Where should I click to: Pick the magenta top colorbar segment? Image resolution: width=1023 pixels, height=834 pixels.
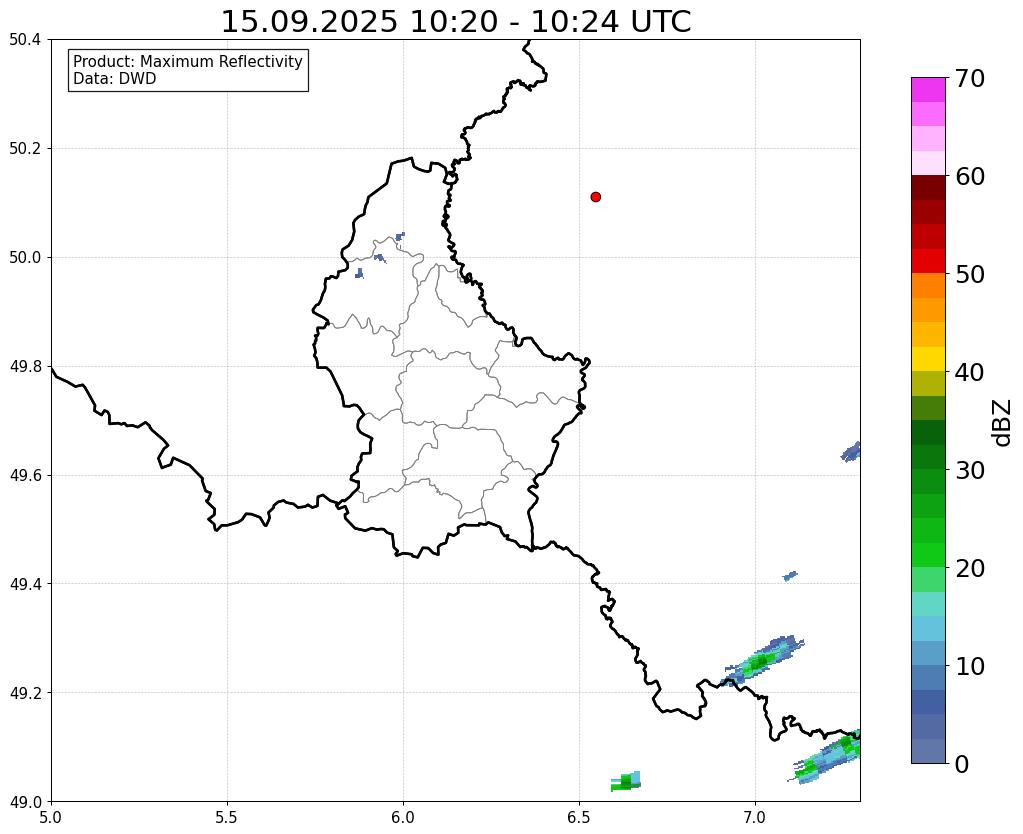(928, 90)
